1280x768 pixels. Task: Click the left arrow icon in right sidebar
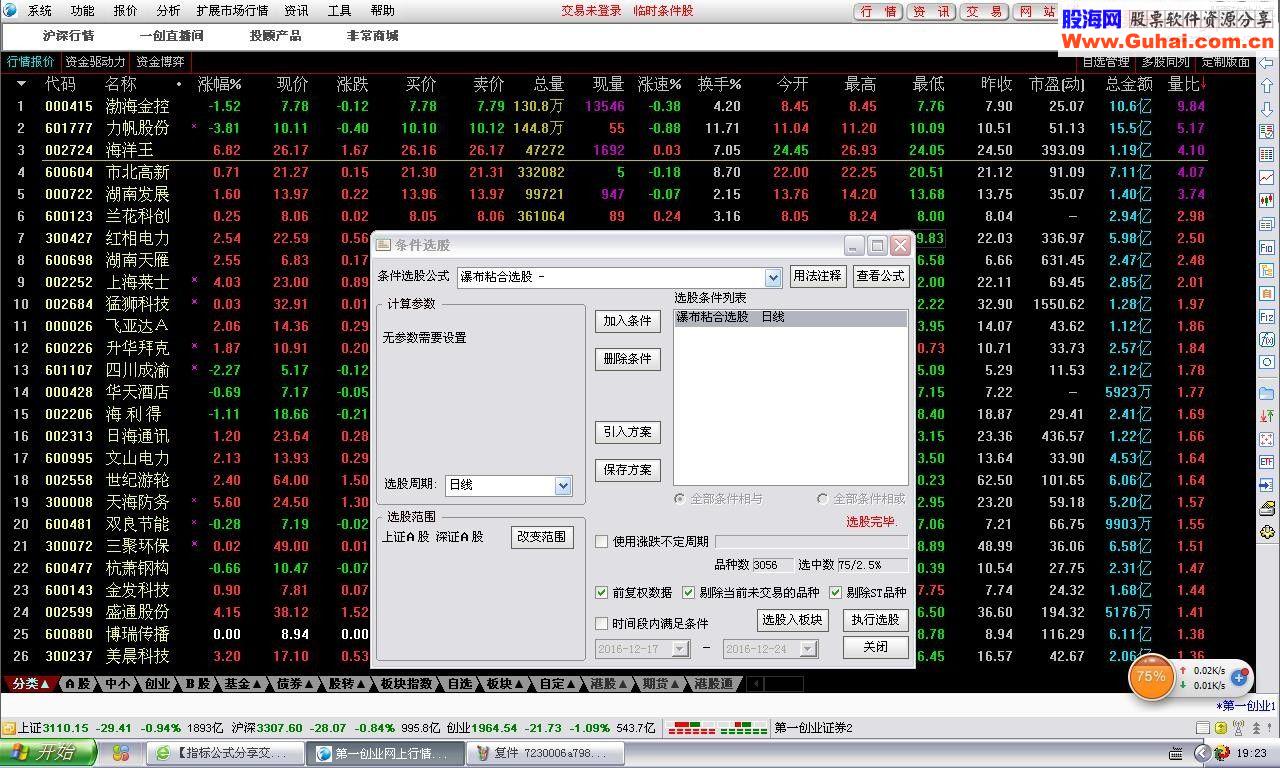(1266, 62)
